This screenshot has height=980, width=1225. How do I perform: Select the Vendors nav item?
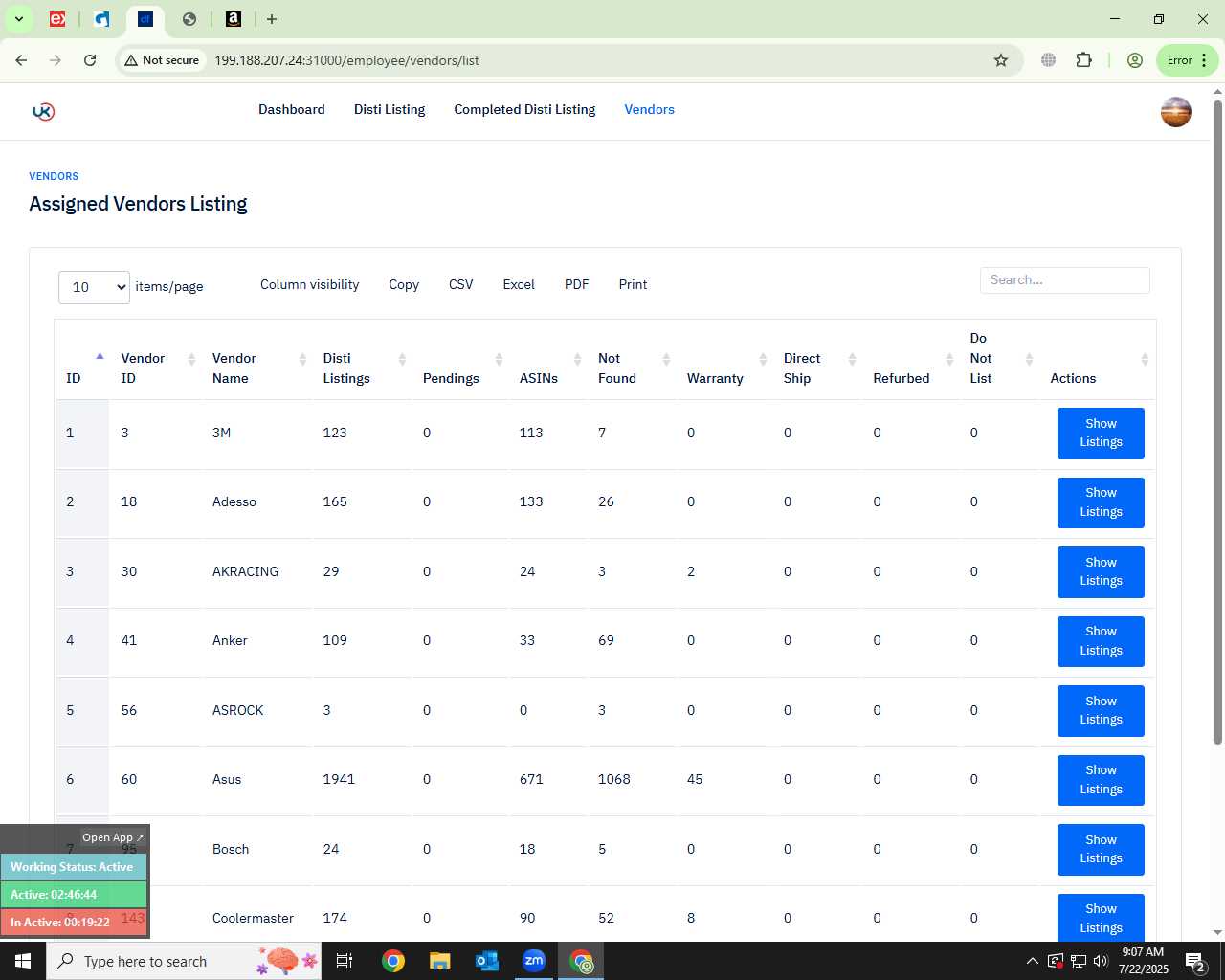point(650,109)
